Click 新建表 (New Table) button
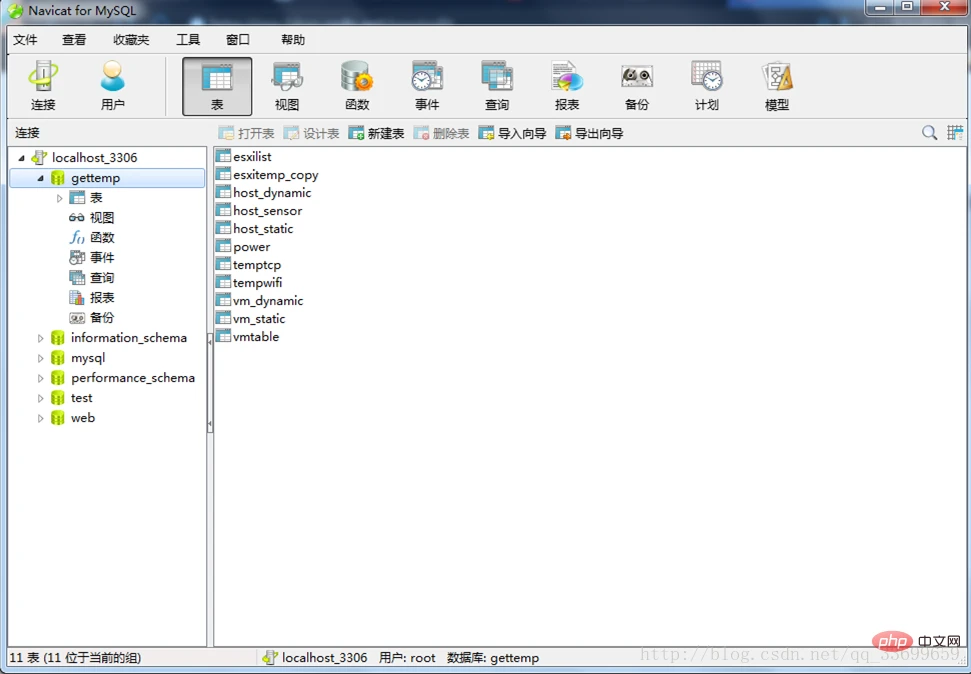 coord(377,133)
